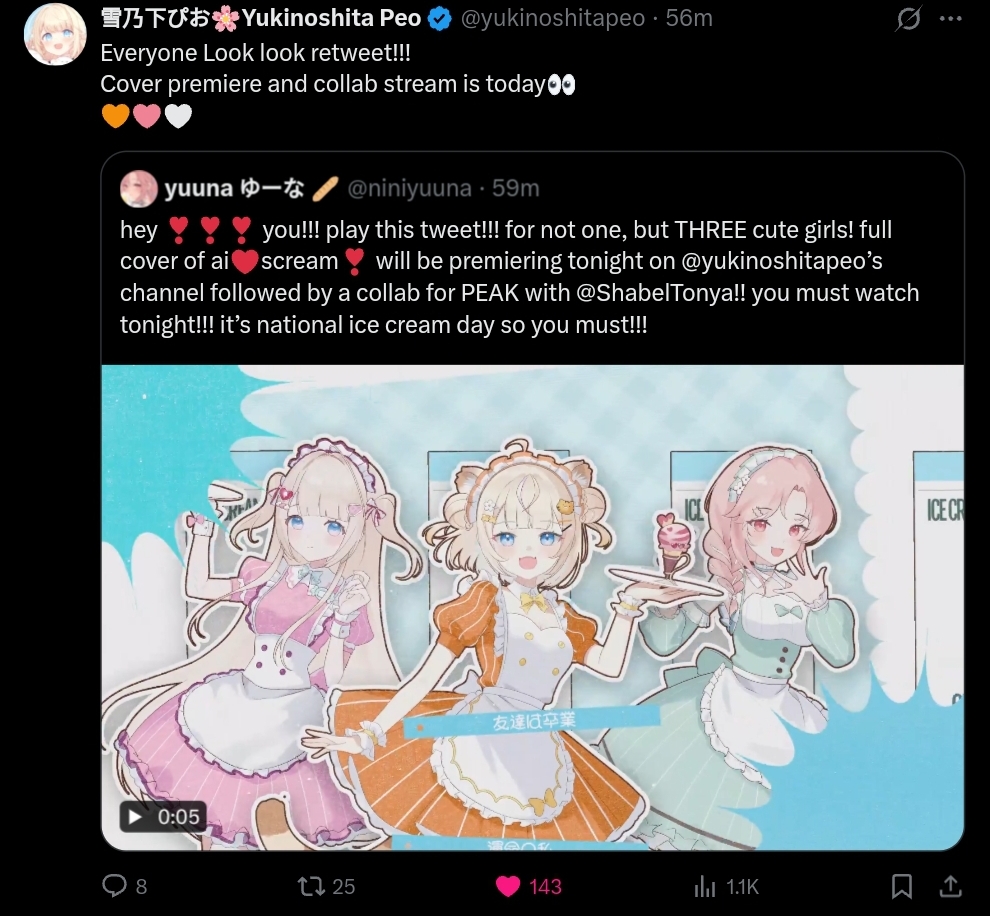
Task: Click the blue verified badge
Action: coord(440,19)
